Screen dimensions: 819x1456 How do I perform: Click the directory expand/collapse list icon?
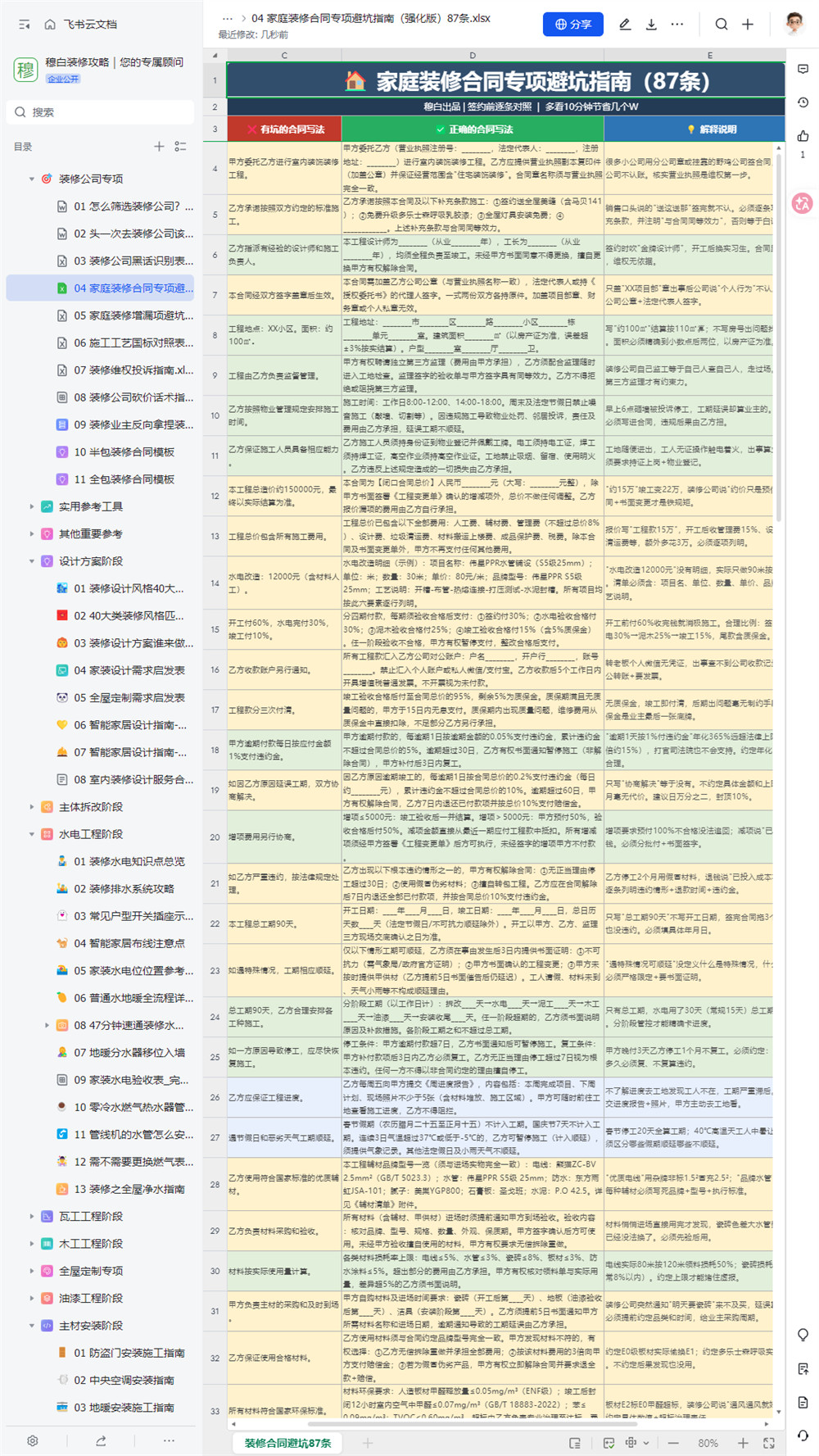coord(180,147)
